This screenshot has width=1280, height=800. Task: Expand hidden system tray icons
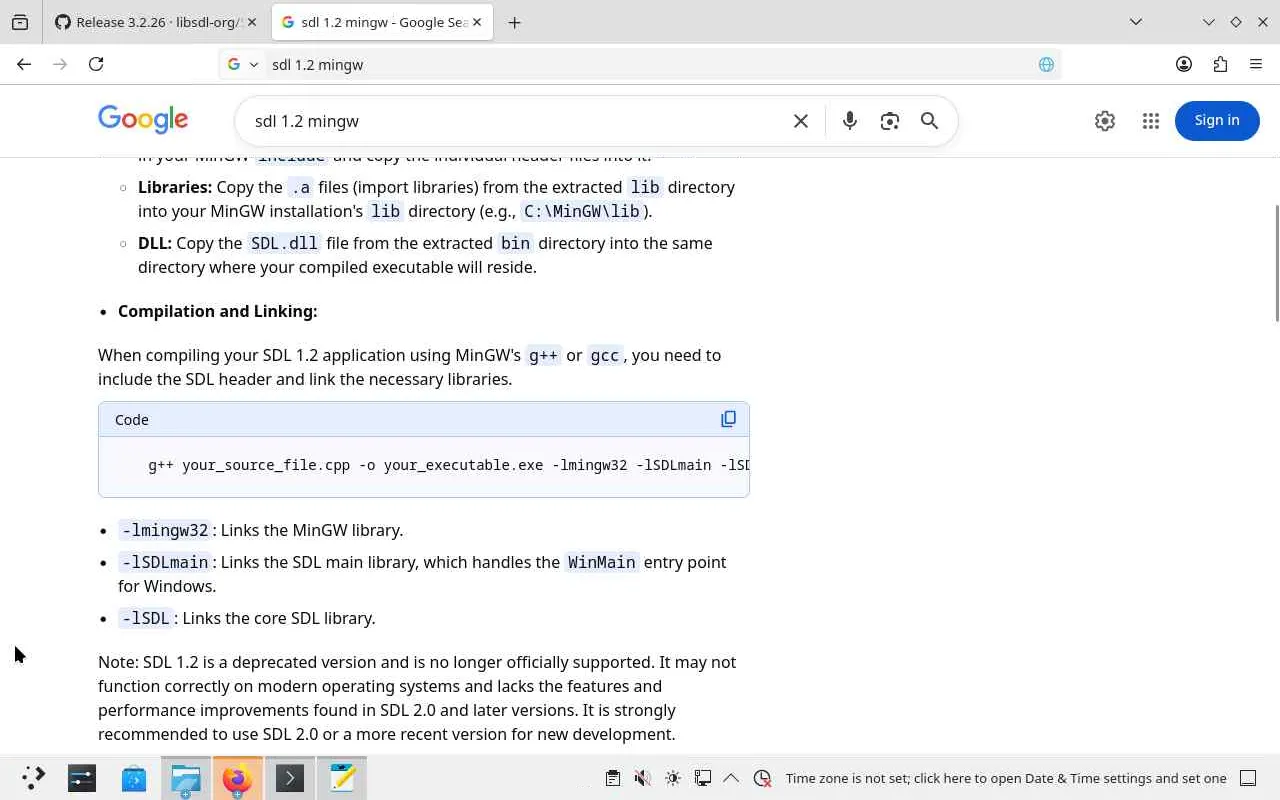[x=731, y=778]
